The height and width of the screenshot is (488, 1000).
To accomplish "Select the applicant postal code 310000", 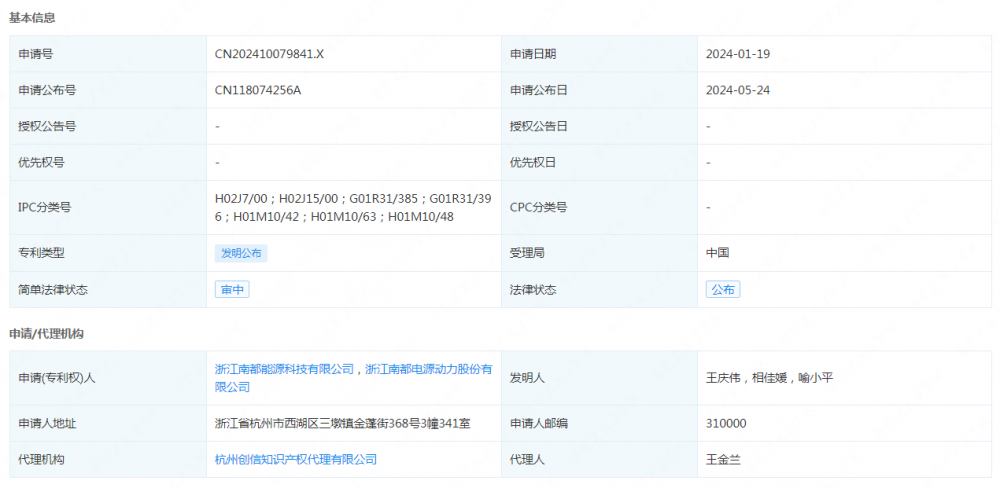I will 726,423.
